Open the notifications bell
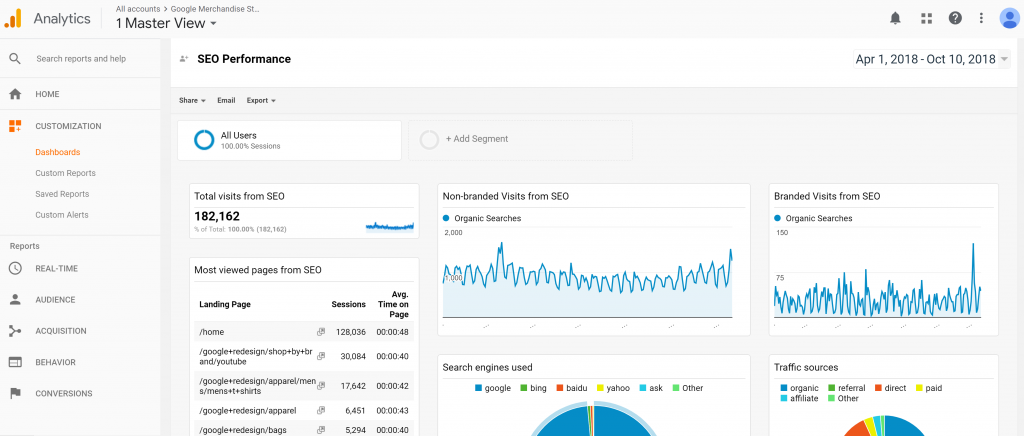1024x436 pixels. [895, 18]
